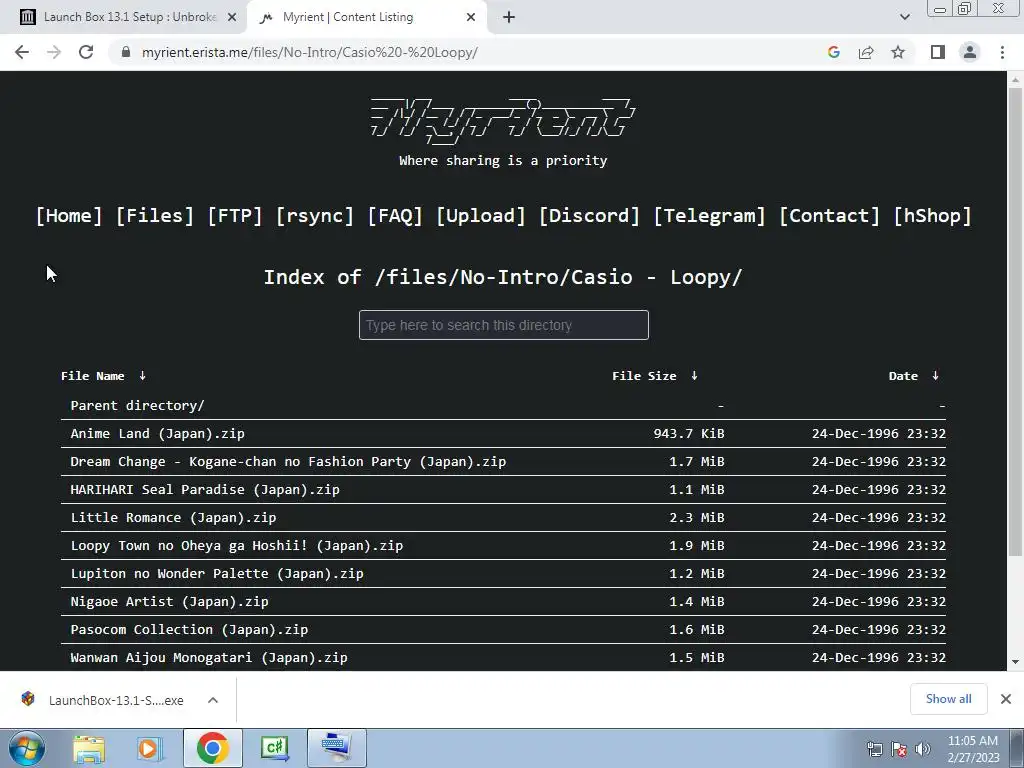Download Pasocom Collection (Japan).zip

click(x=189, y=630)
